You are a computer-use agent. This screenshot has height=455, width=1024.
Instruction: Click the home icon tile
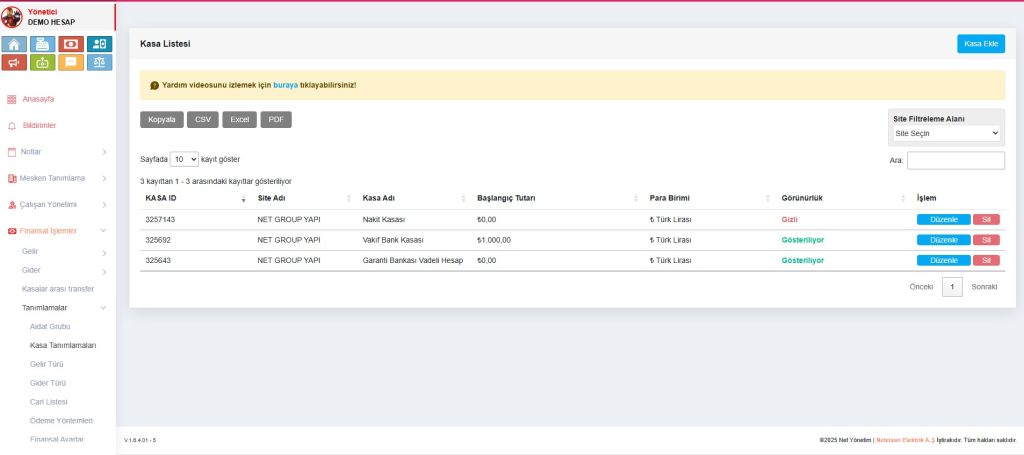click(15, 44)
